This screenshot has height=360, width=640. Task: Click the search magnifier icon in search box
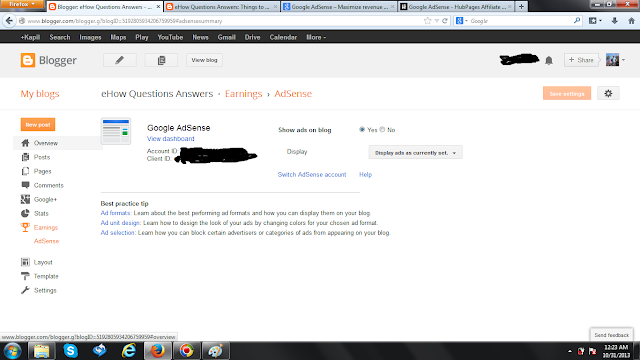pos(577,20)
